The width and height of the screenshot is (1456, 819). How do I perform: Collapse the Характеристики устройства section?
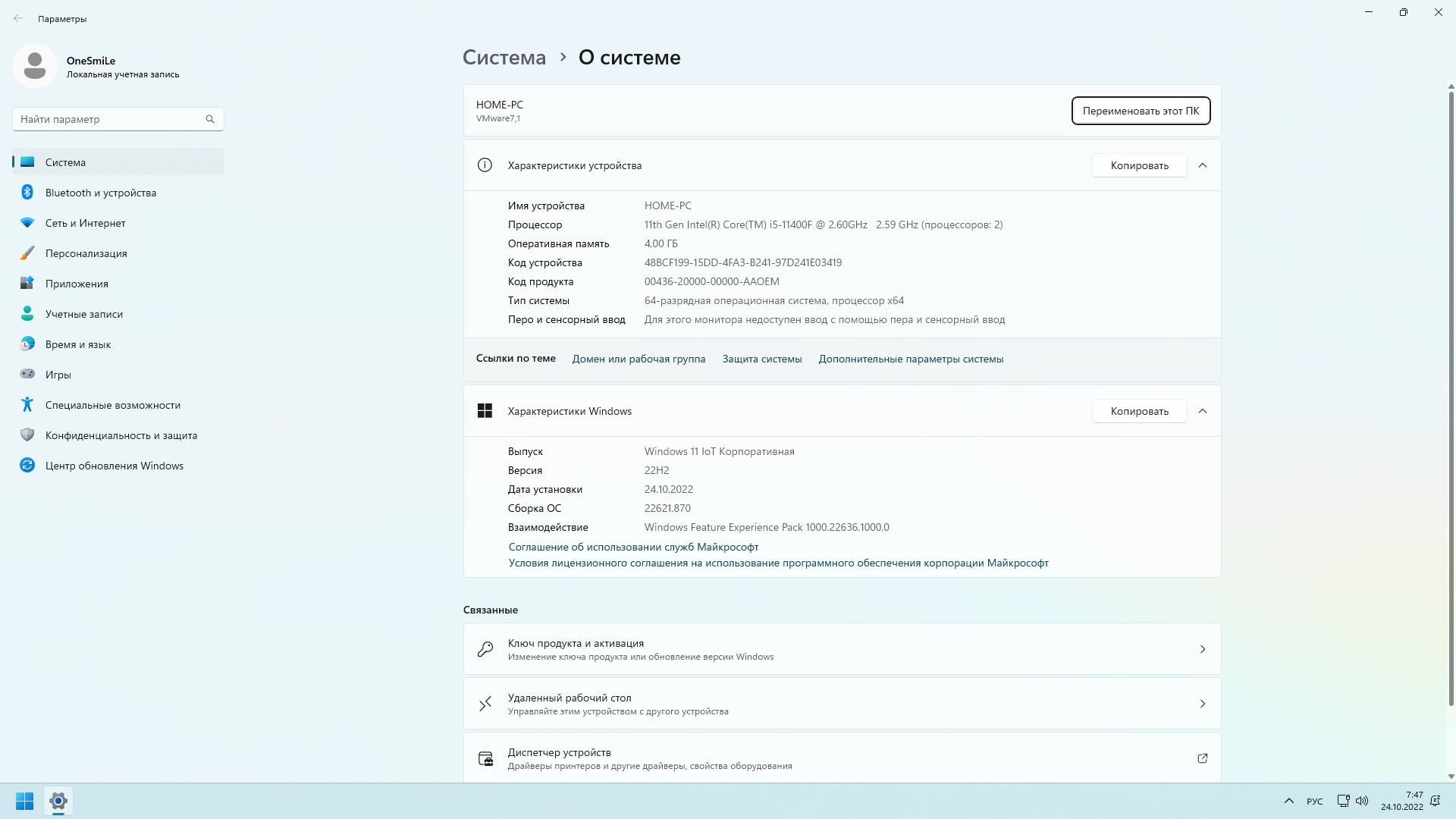(1203, 165)
